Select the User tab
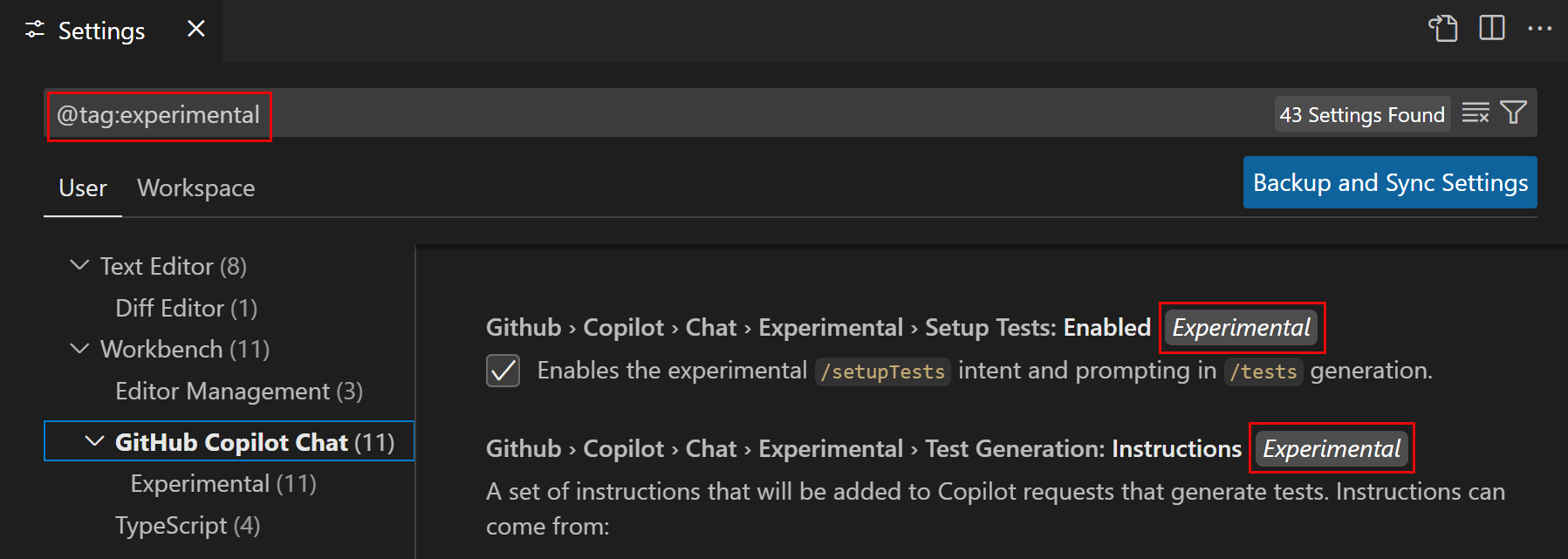The height and width of the screenshot is (559, 1568). coord(82,187)
